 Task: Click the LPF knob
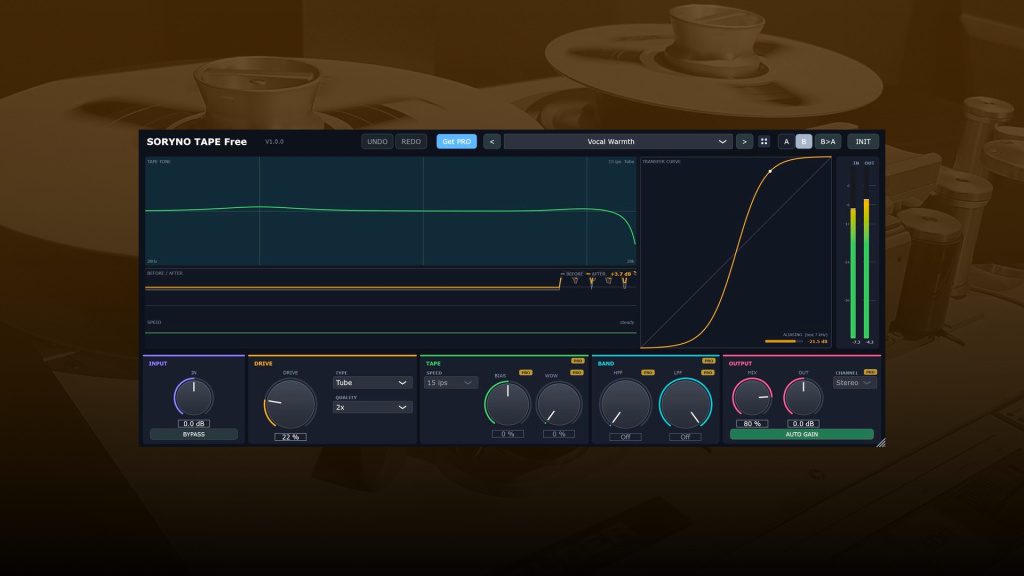coord(685,404)
